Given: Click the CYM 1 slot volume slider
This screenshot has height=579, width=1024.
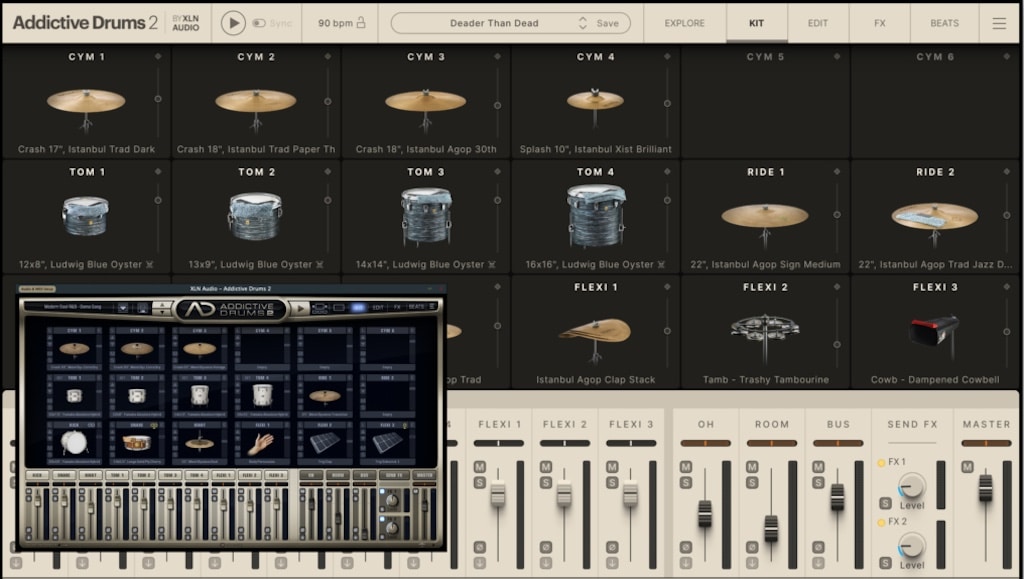Looking at the screenshot, I should click(x=158, y=101).
